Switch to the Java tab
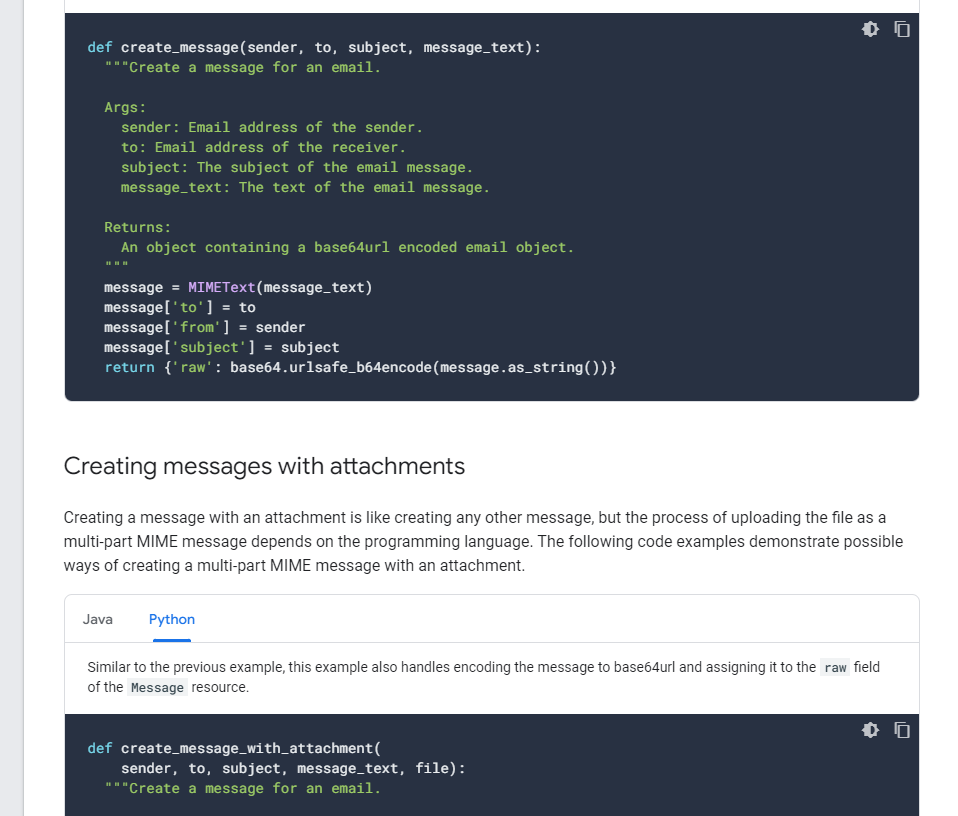The image size is (958, 816). click(97, 619)
